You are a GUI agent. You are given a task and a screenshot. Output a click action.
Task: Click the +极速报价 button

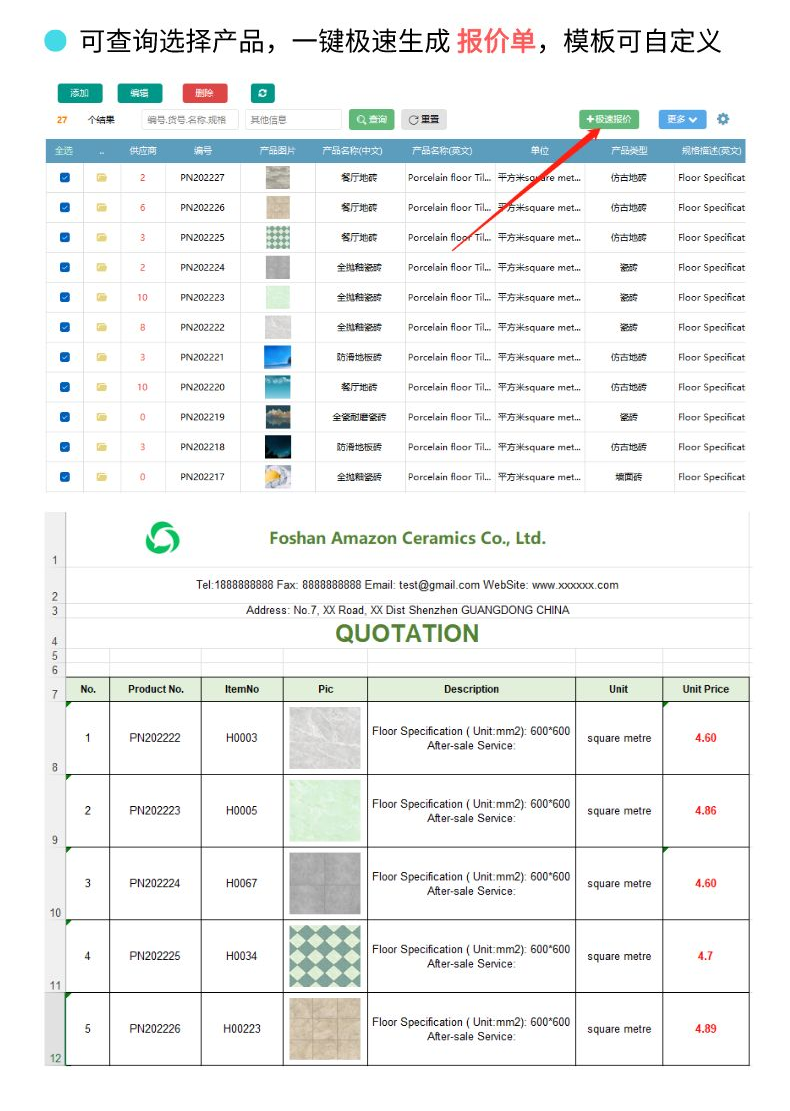[609, 119]
